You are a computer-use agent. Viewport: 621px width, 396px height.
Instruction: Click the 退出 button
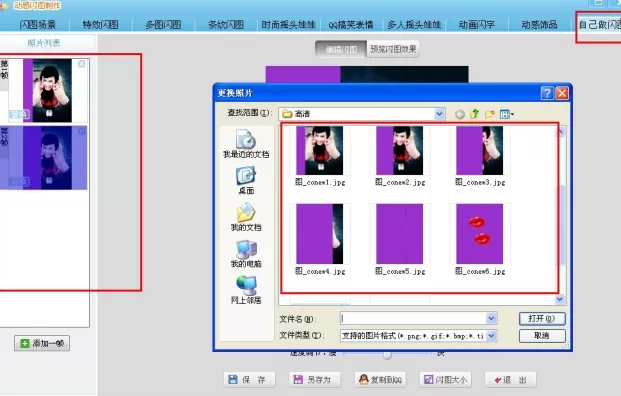pos(511,379)
